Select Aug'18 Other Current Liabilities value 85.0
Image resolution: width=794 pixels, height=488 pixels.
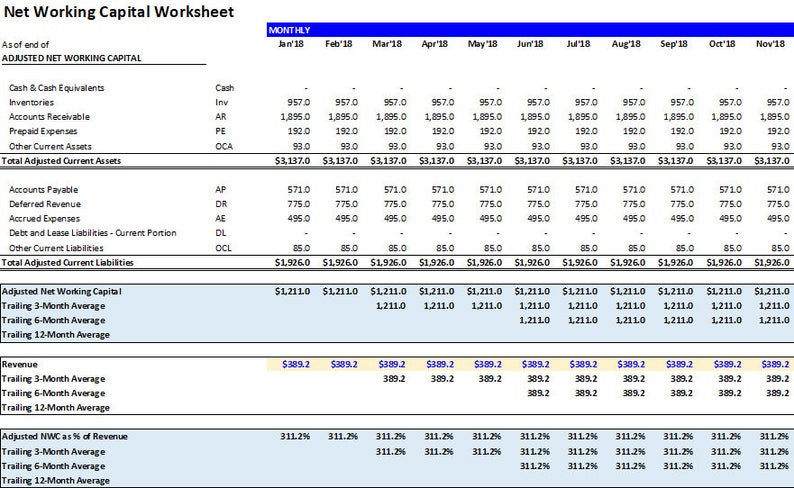637,248
